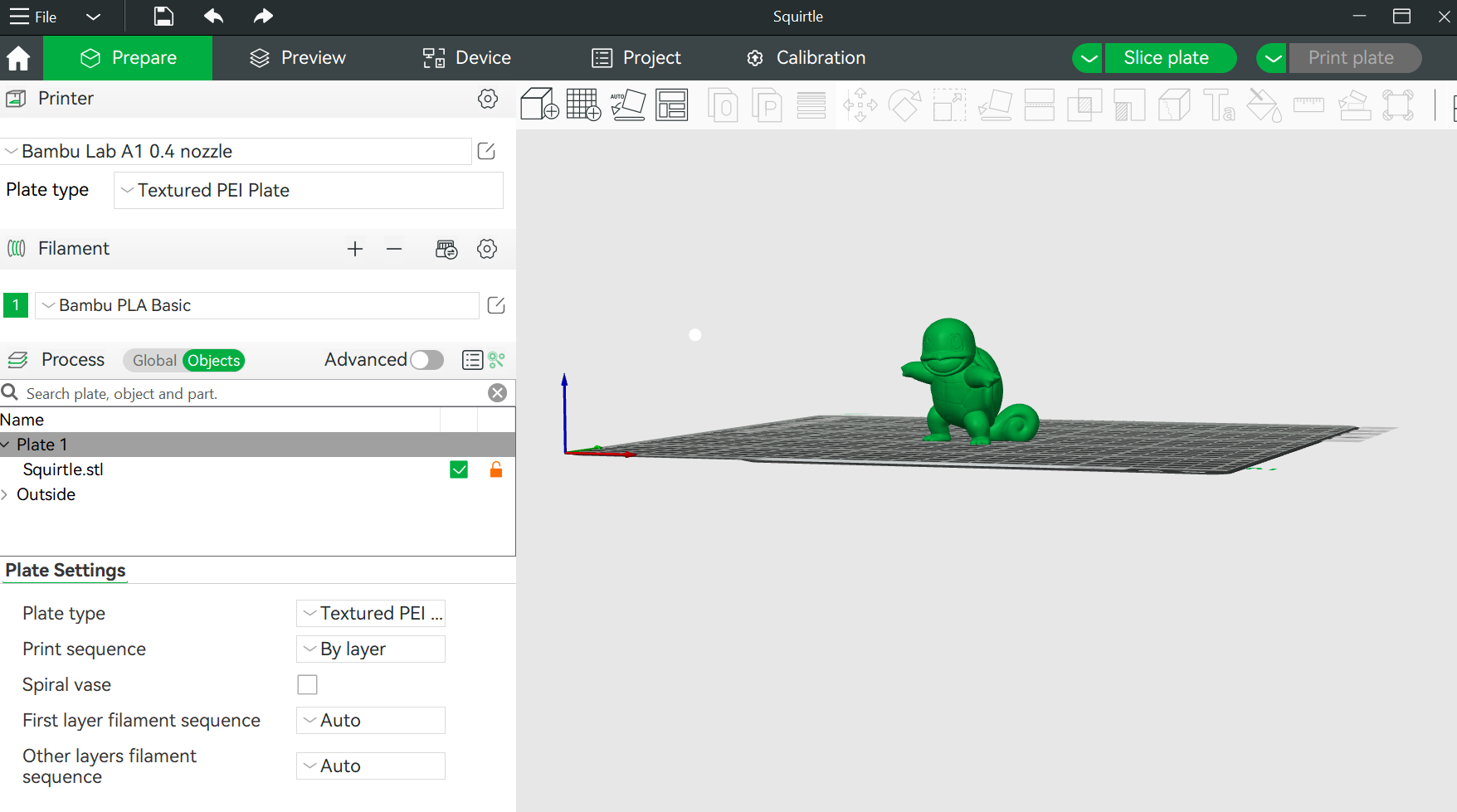Screen dimensions: 1457x812
Task: Open the Slice plate options arrow
Action: click(1088, 58)
